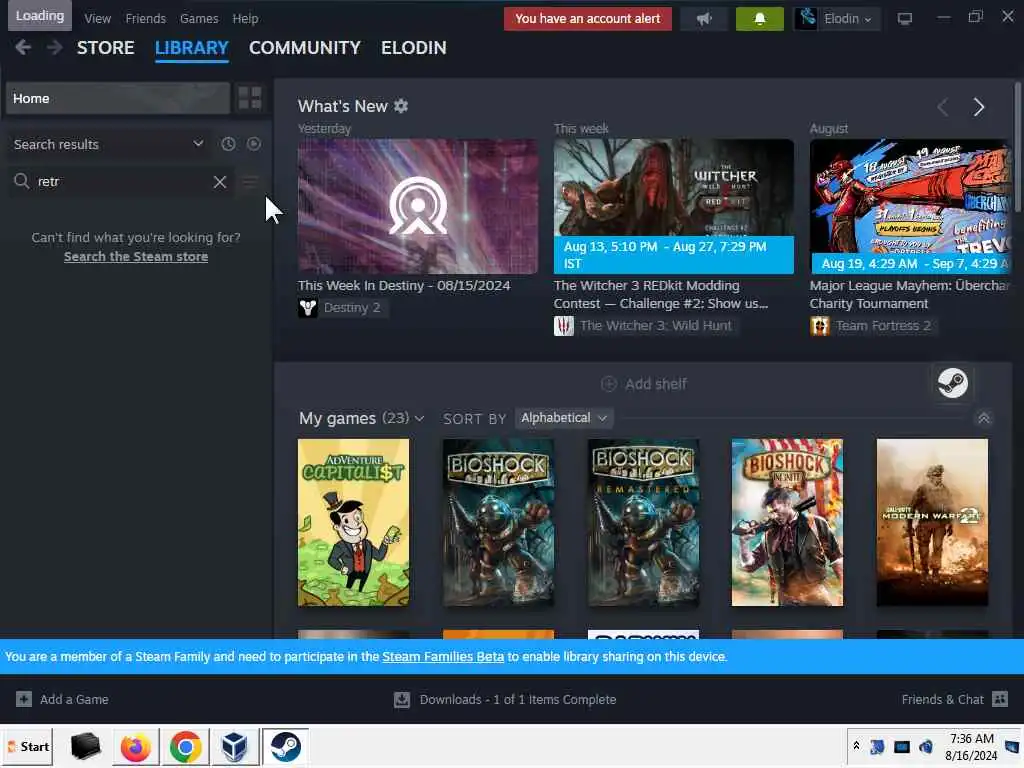Open This Week In Destiny news image

point(418,206)
